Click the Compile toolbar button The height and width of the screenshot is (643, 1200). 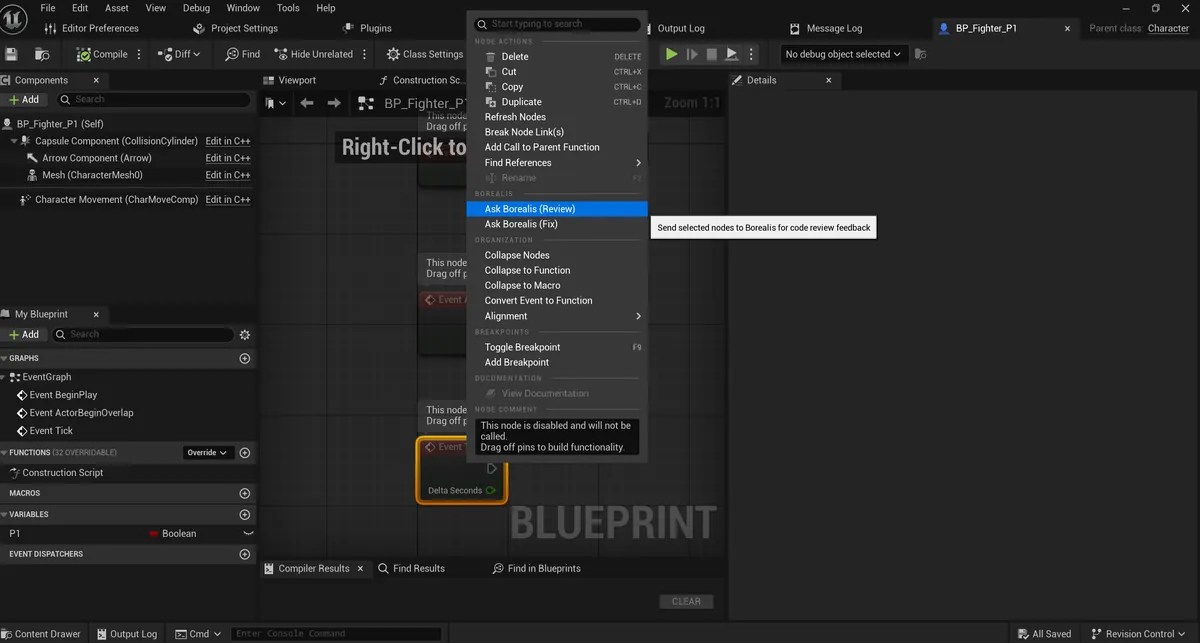(102, 54)
